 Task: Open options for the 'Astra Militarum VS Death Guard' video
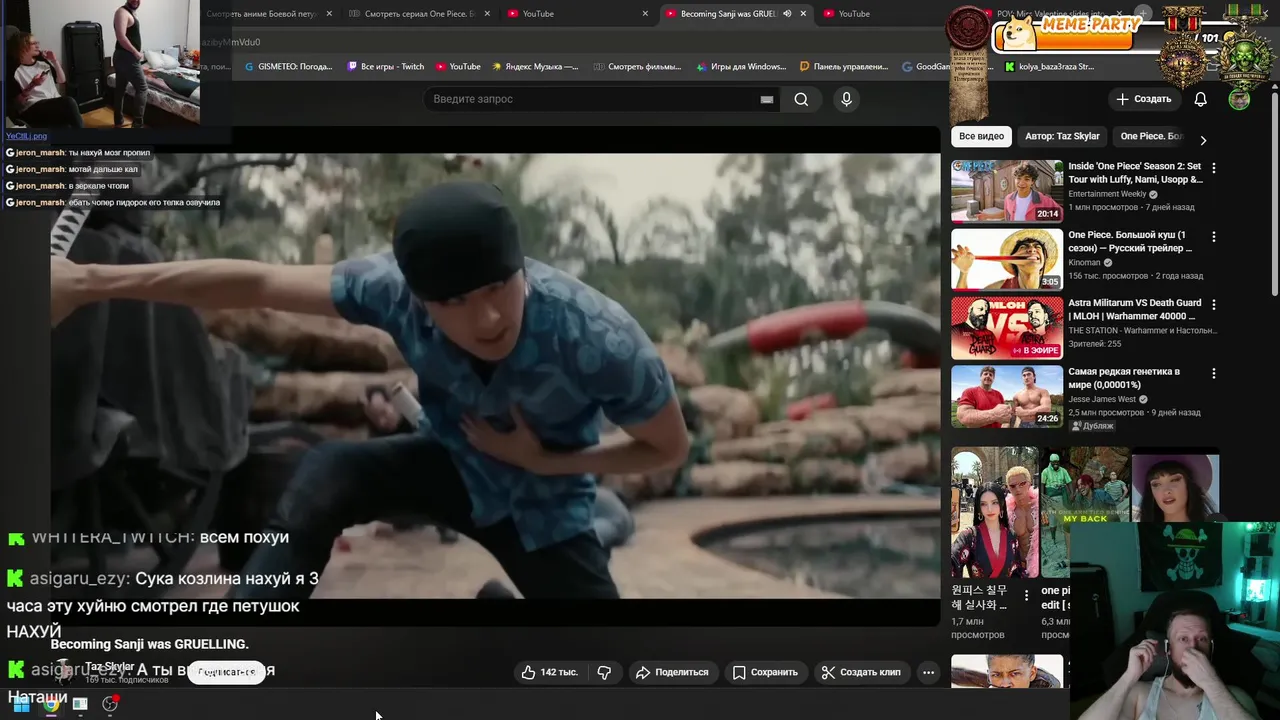(x=1213, y=305)
